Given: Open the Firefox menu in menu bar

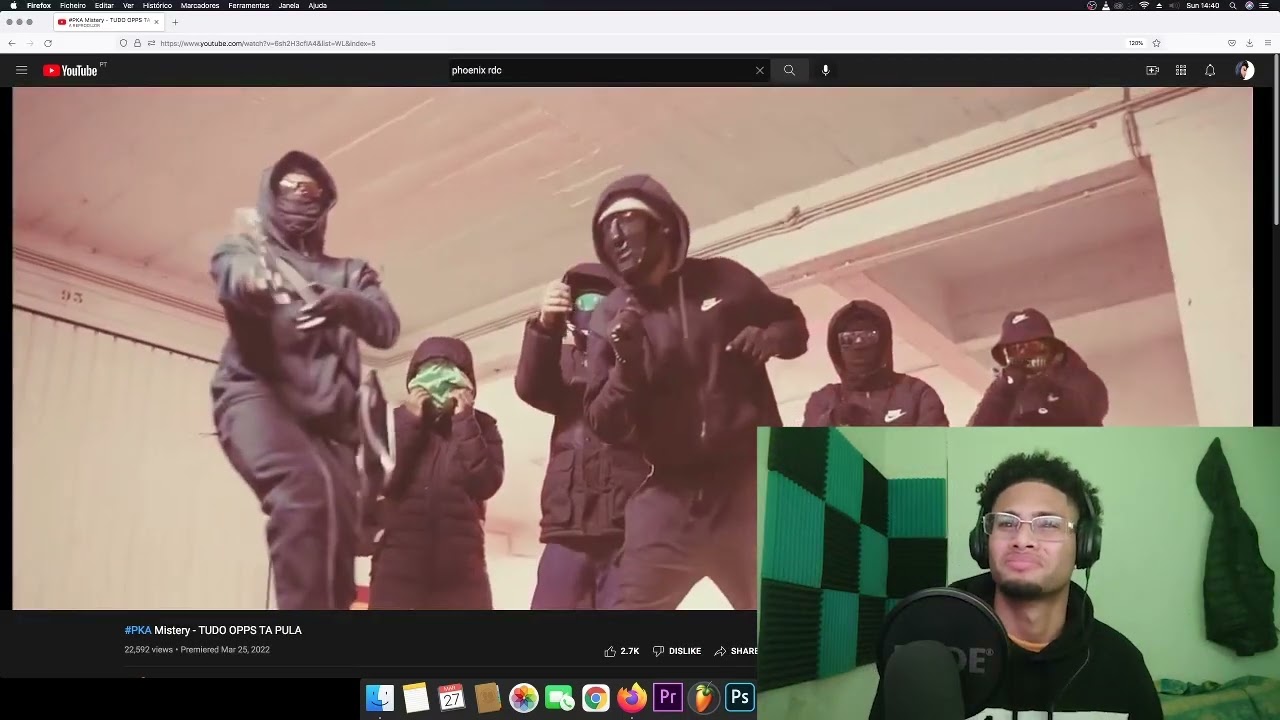Looking at the screenshot, I should (x=39, y=5).
